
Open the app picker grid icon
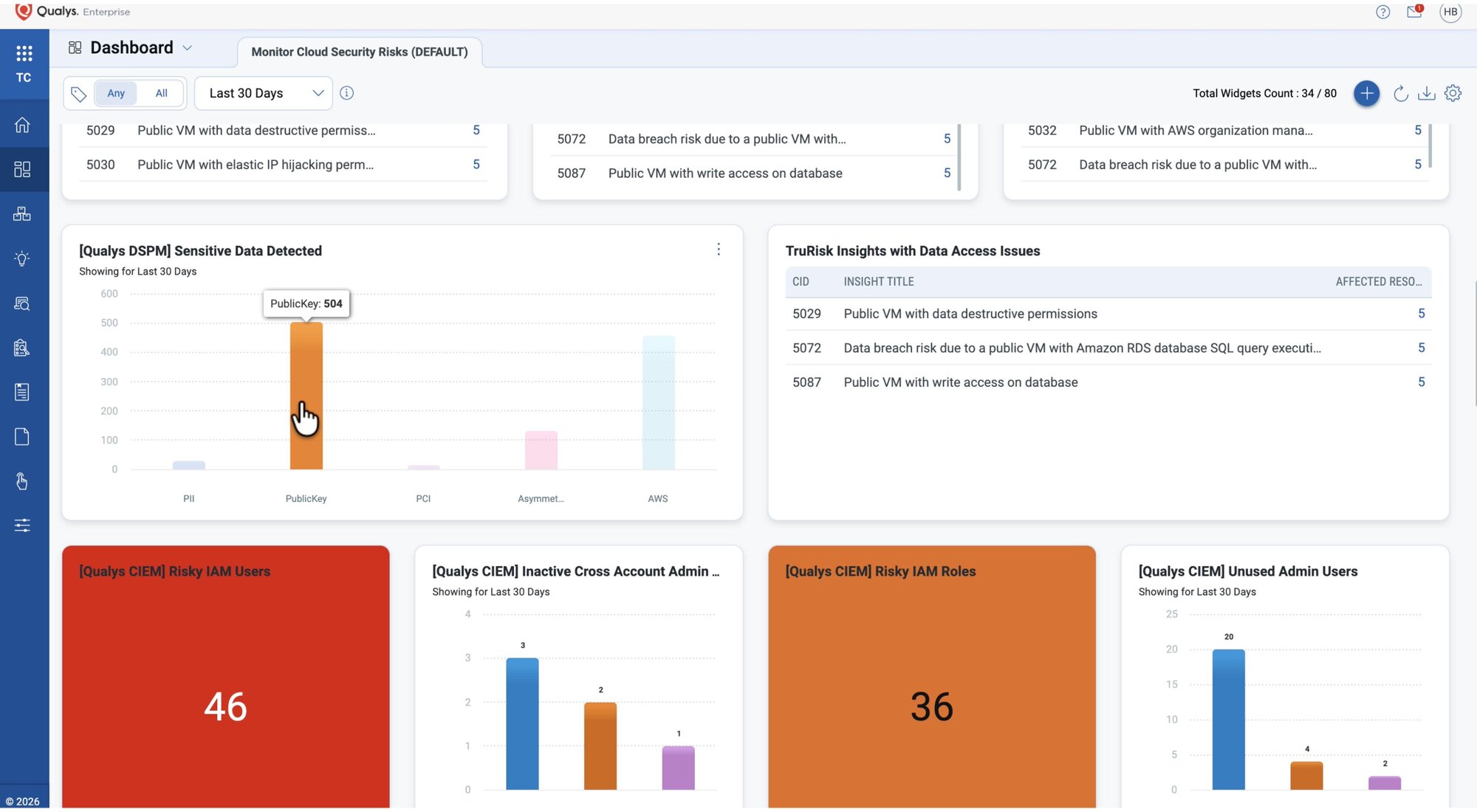[24, 53]
